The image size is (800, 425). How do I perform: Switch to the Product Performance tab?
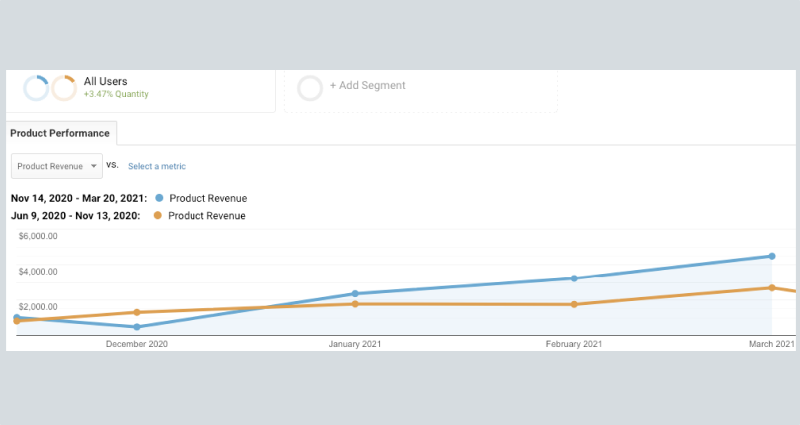[x=60, y=133]
